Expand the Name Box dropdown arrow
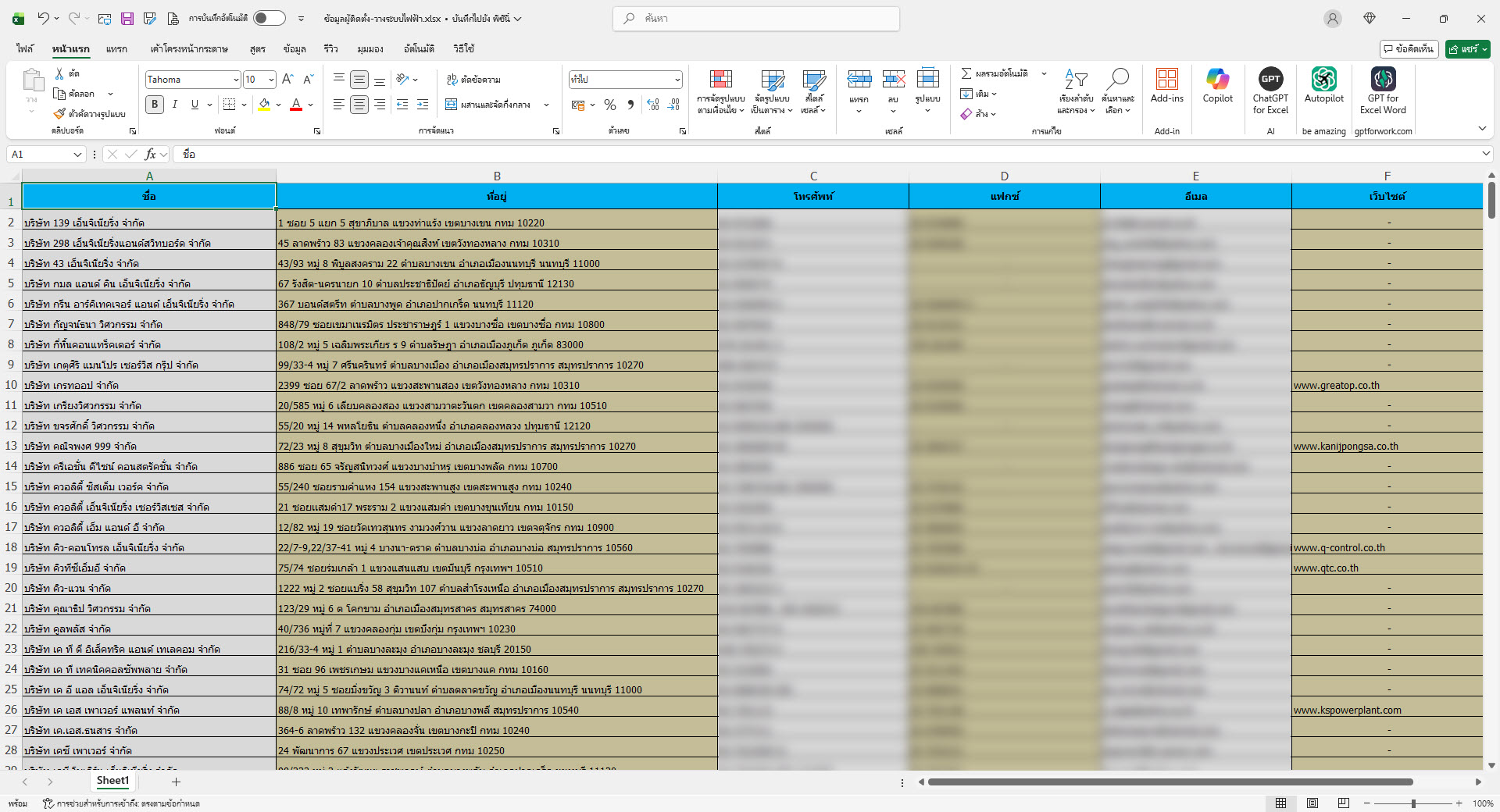Screen dimensions: 1500x812 pyautogui.click(x=77, y=155)
